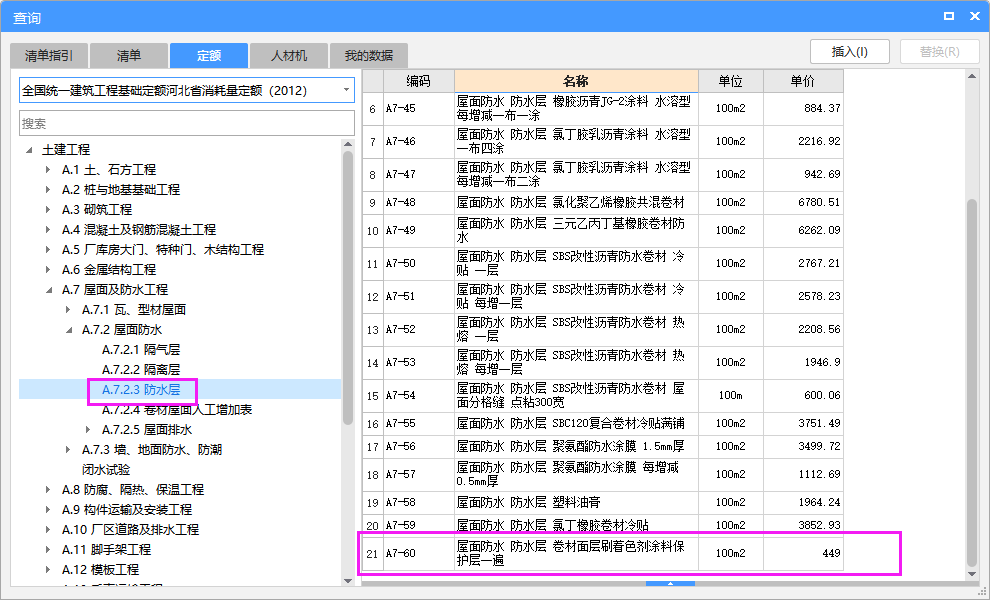Select row A7-55 SBC120复合卷材冷贴满铺
This screenshot has height=600, width=990.
tap(603, 423)
